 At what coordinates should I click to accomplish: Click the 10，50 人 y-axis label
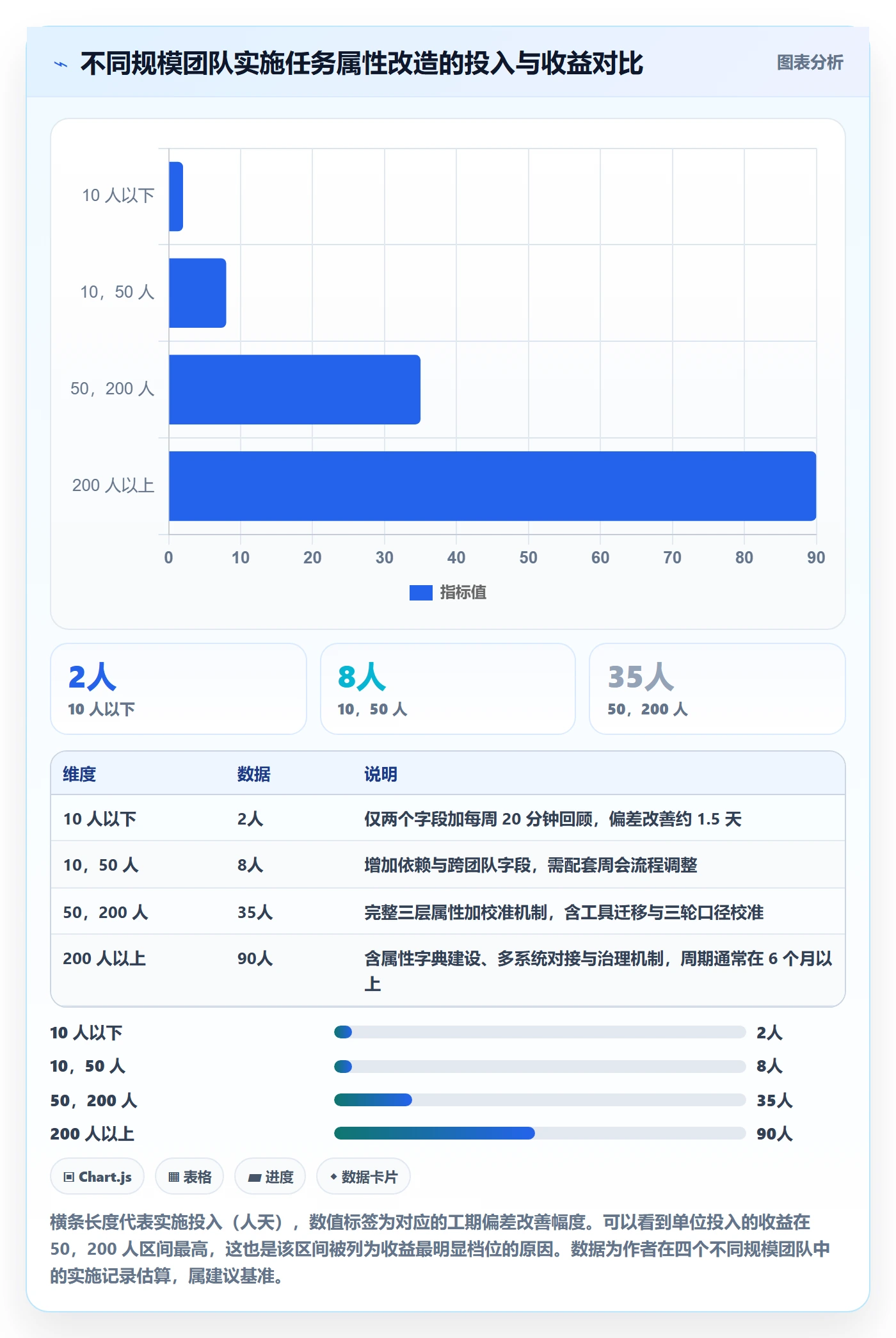pos(117,292)
